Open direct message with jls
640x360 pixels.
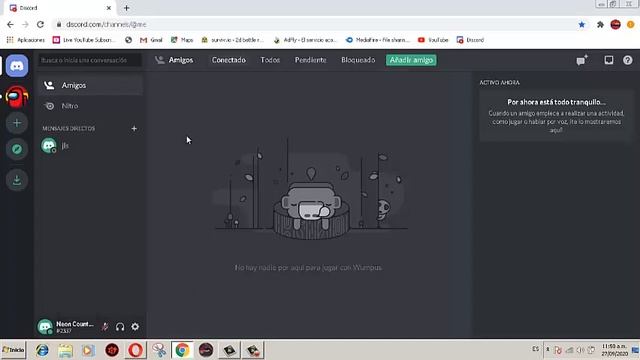pos(91,146)
